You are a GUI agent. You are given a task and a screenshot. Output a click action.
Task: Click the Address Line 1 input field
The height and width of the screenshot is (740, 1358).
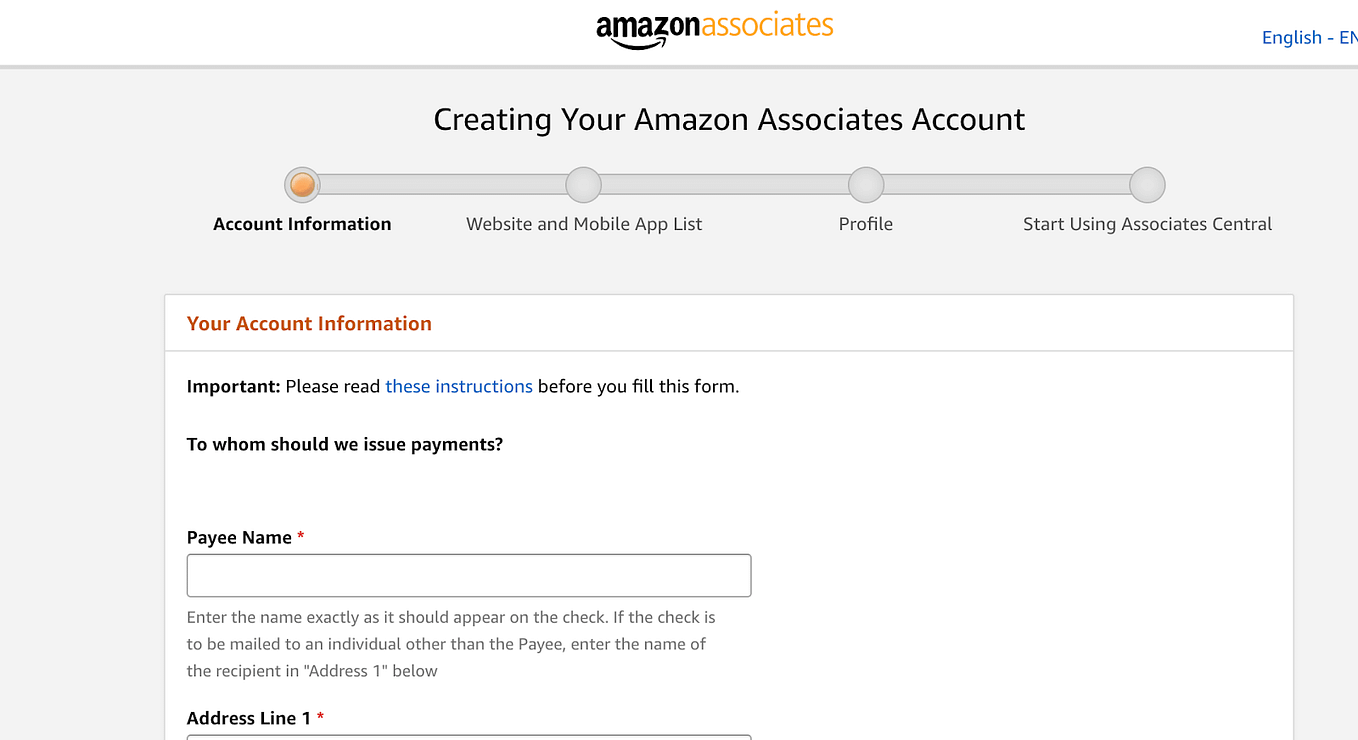click(x=468, y=737)
